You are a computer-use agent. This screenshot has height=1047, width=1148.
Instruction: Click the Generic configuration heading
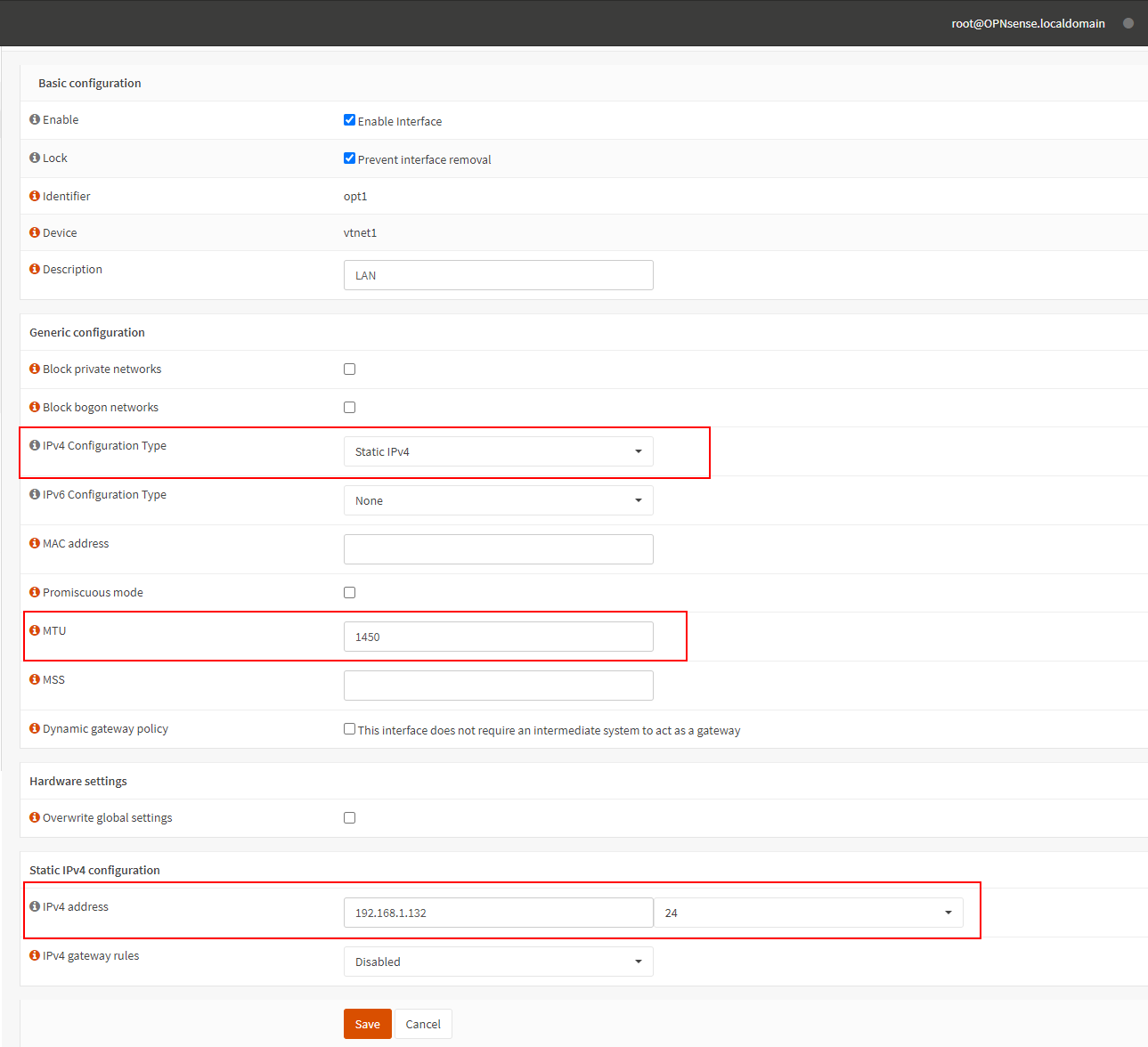87,332
